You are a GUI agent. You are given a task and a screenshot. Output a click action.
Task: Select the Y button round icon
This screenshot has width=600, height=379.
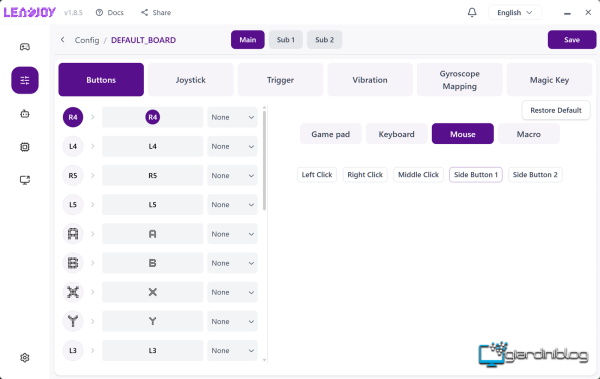click(73, 321)
